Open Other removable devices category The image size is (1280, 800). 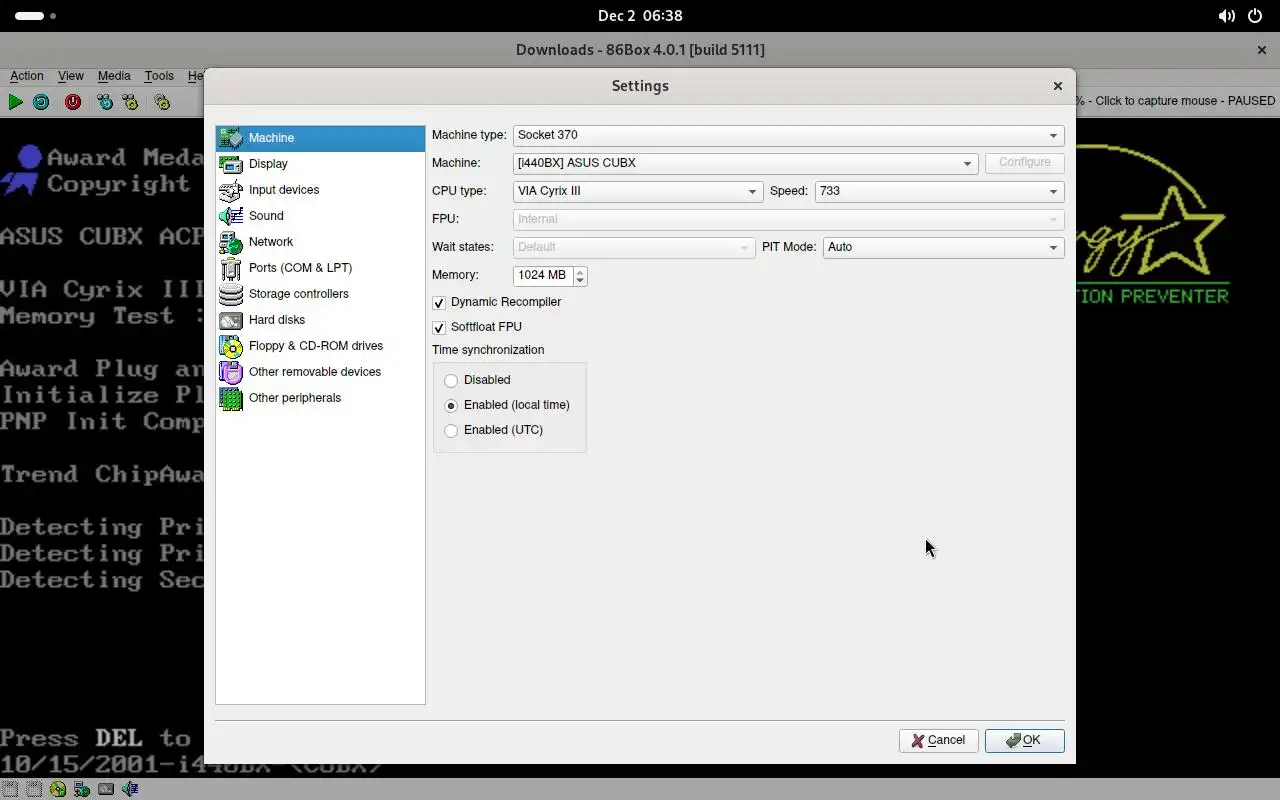[320, 372]
